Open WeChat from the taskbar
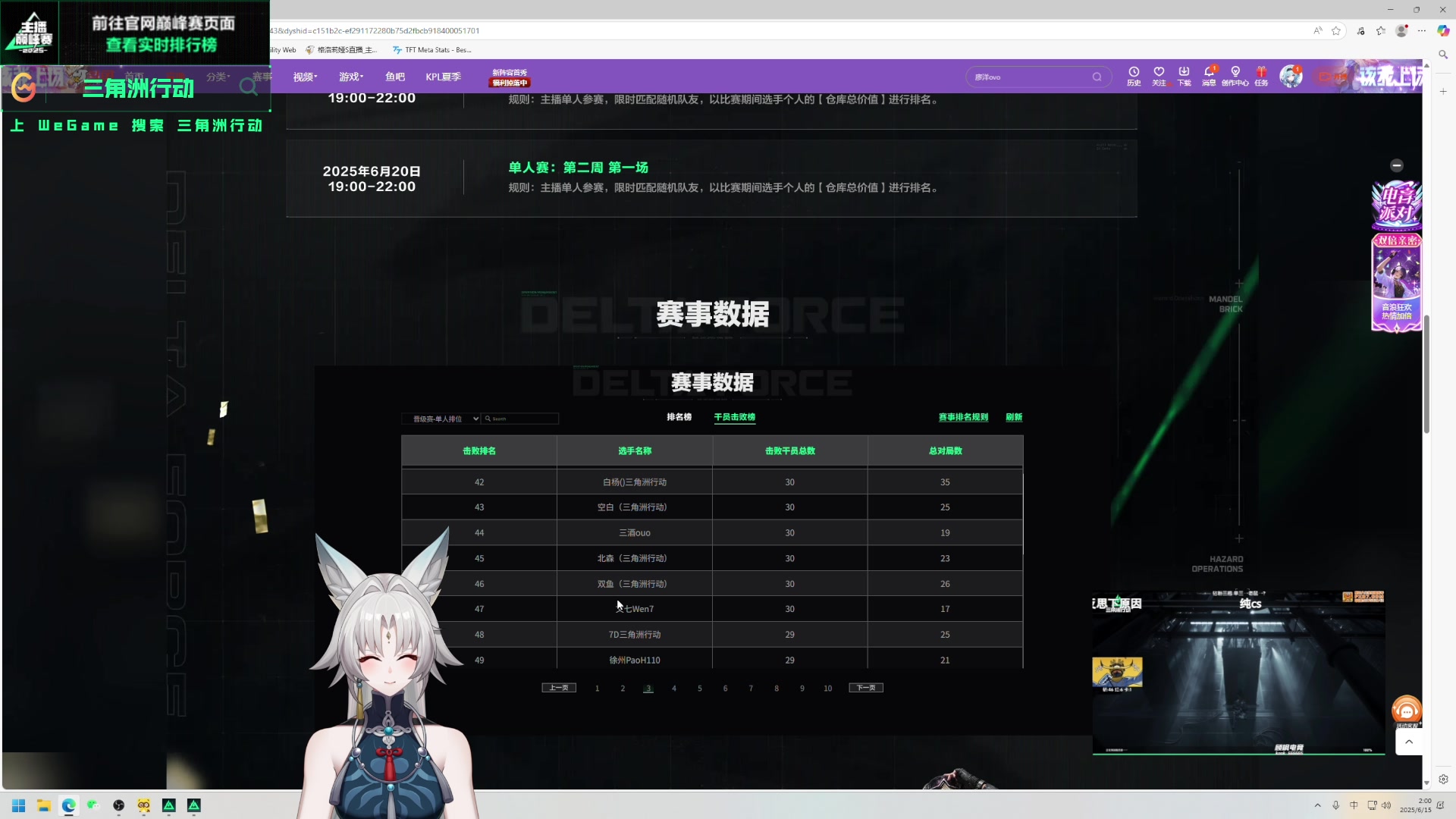The height and width of the screenshot is (819, 1456). point(93,805)
